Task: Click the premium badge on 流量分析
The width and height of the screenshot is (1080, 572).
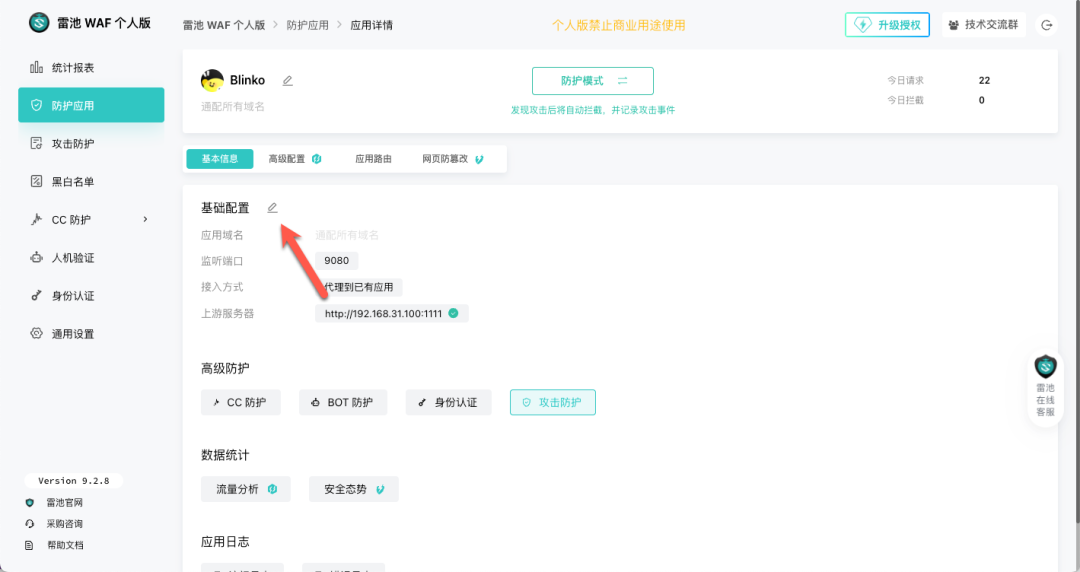Action: 272,489
